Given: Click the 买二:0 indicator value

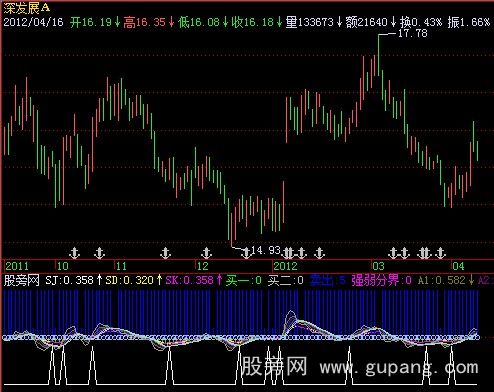Looking at the screenshot, I should (x=286, y=280).
